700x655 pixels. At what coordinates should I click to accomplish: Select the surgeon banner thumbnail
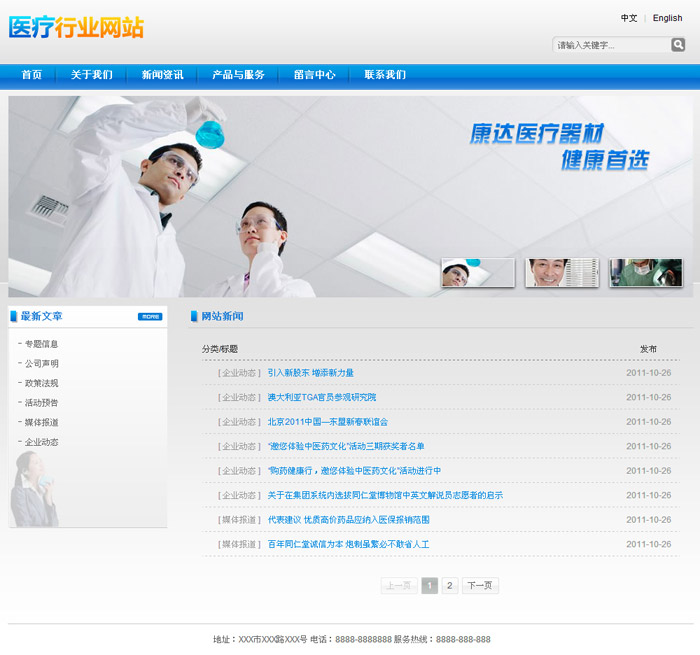pyautogui.click(x=646, y=272)
